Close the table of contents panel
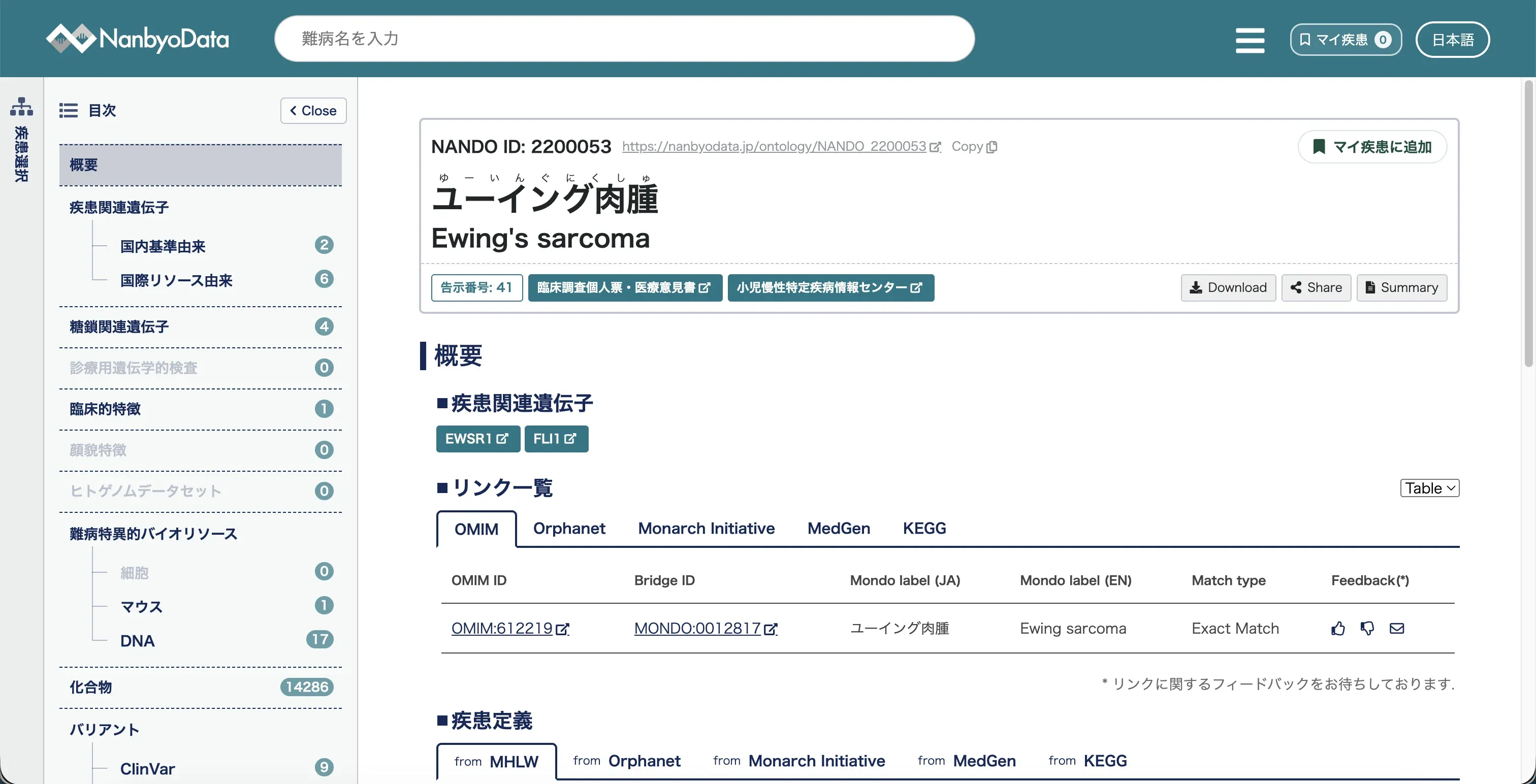 [x=313, y=111]
